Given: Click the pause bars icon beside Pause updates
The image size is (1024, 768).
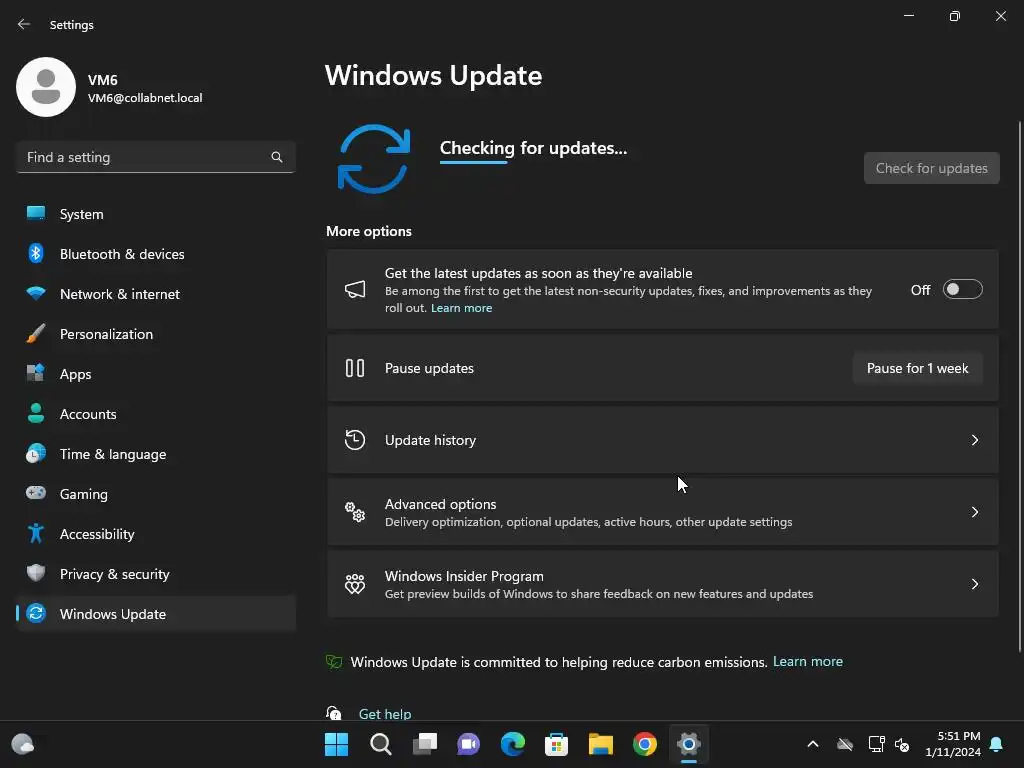Looking at the screenshot, I should [355, 368].
